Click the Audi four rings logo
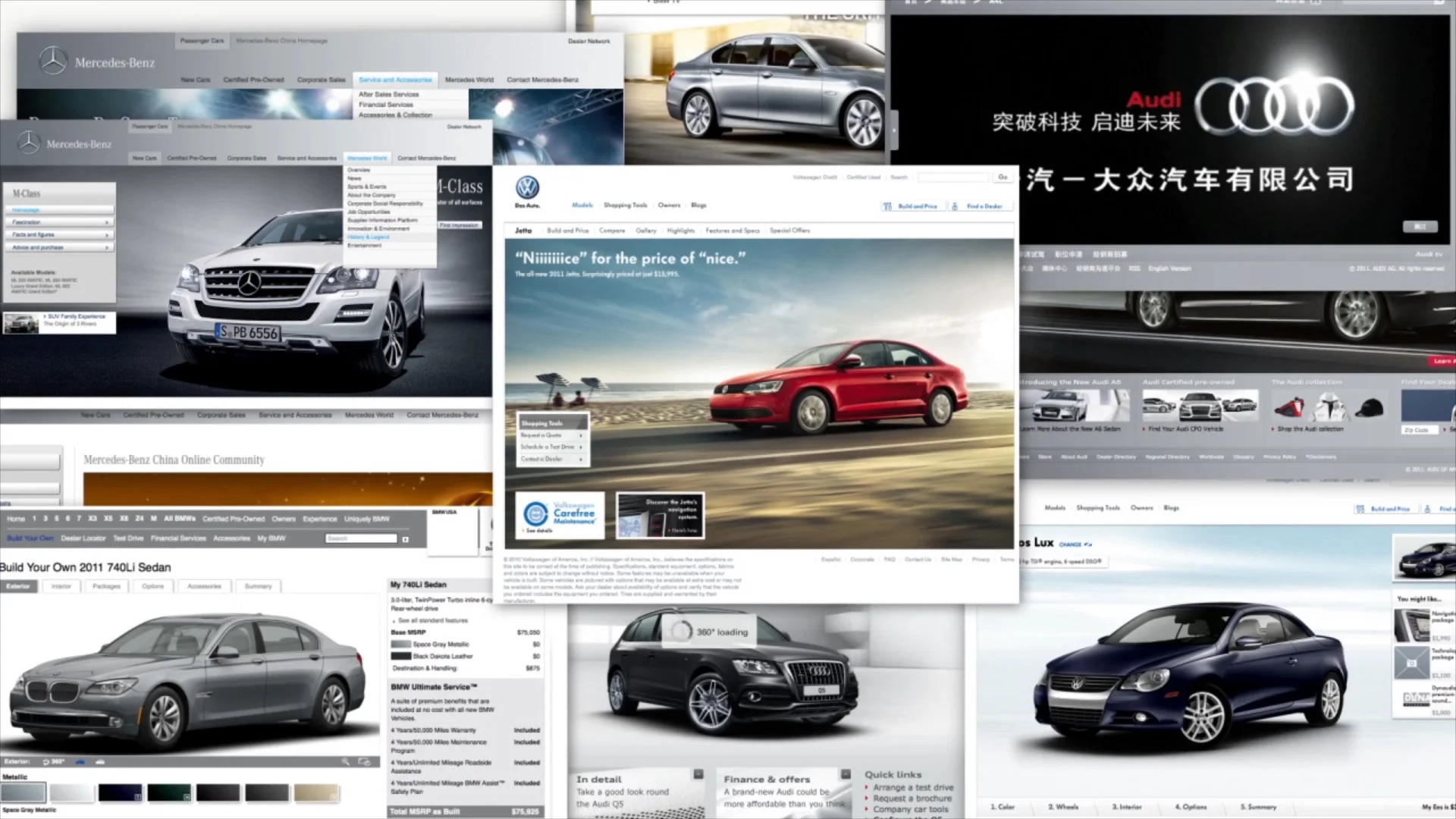The image size is (1456, 819). coord(1274,106)
